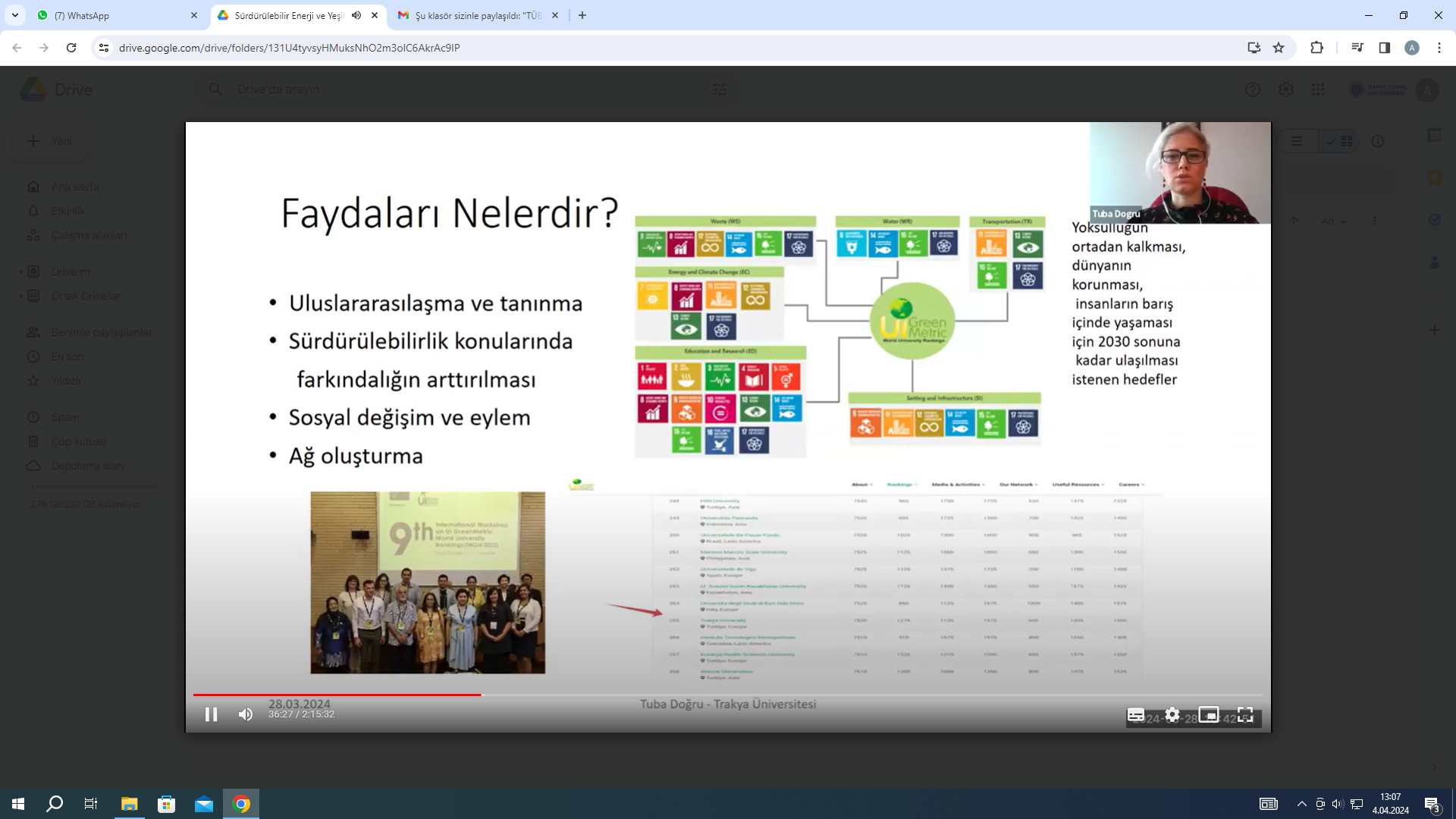The image size is (1456, 819).
Task: Show hidden system tray icons
Action: (x=1301, y=804)
